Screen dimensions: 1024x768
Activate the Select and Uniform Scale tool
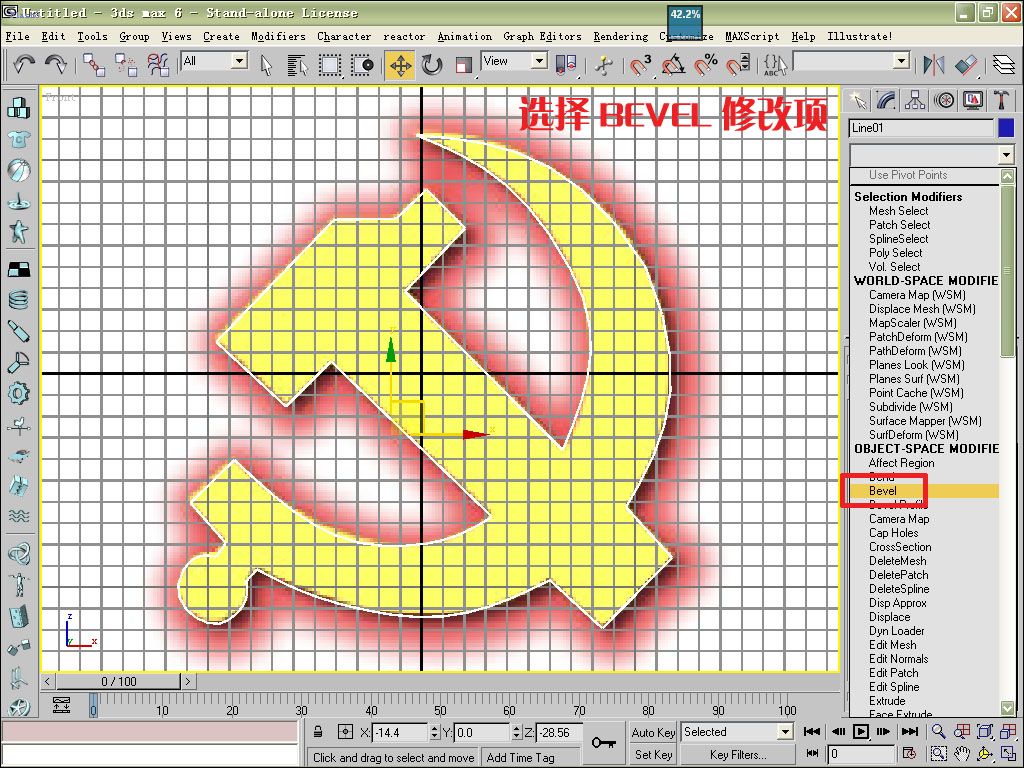[x=464, y=64]
